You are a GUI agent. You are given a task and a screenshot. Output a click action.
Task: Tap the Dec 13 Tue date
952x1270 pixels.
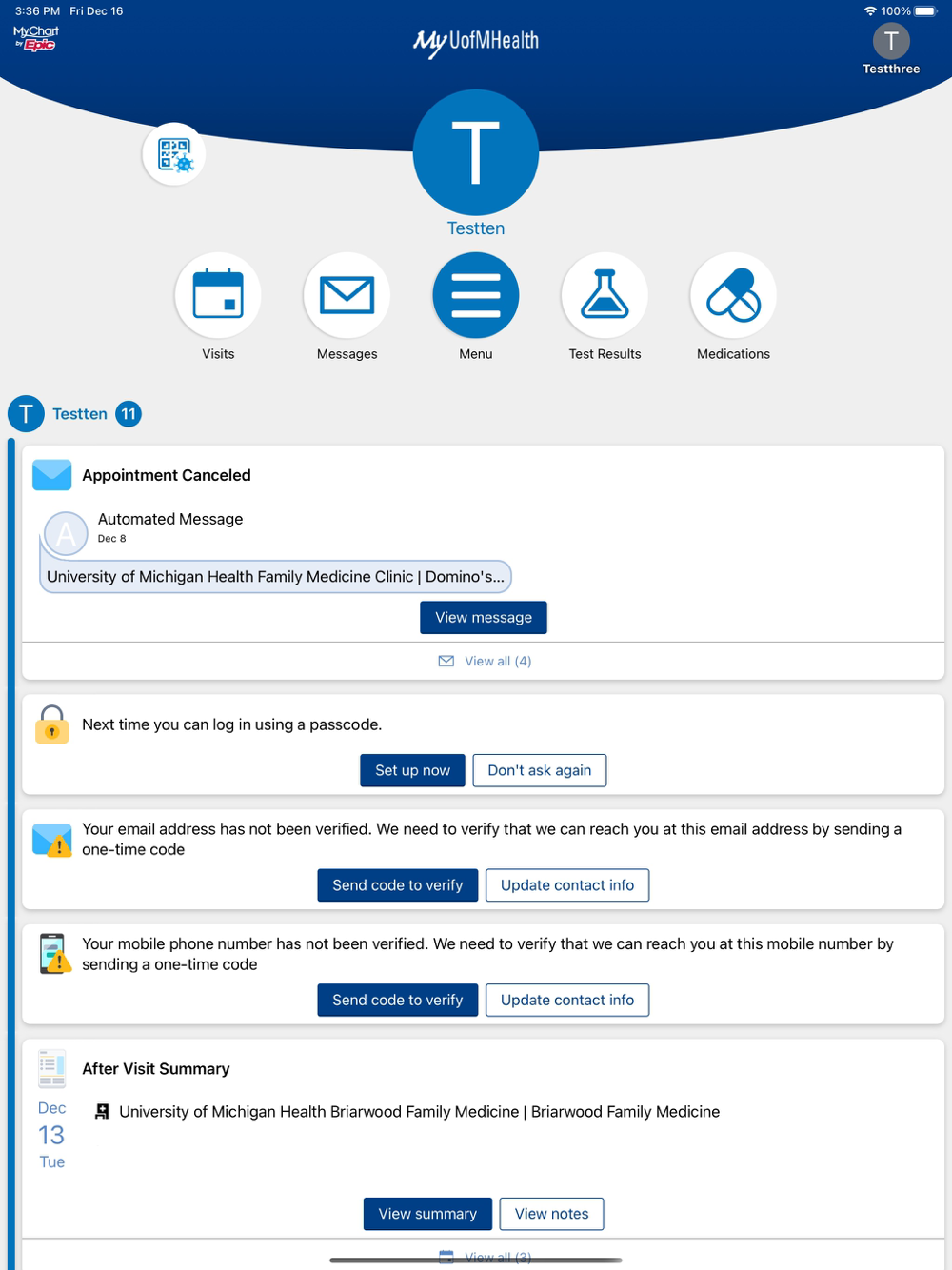click(x=51, y=1135)
